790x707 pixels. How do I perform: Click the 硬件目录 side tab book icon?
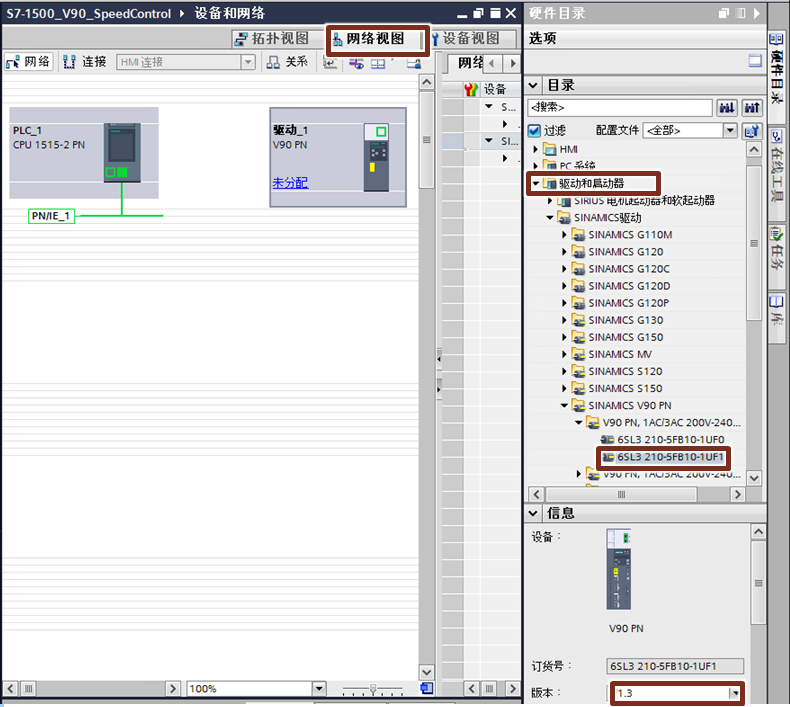click(776, 39)
